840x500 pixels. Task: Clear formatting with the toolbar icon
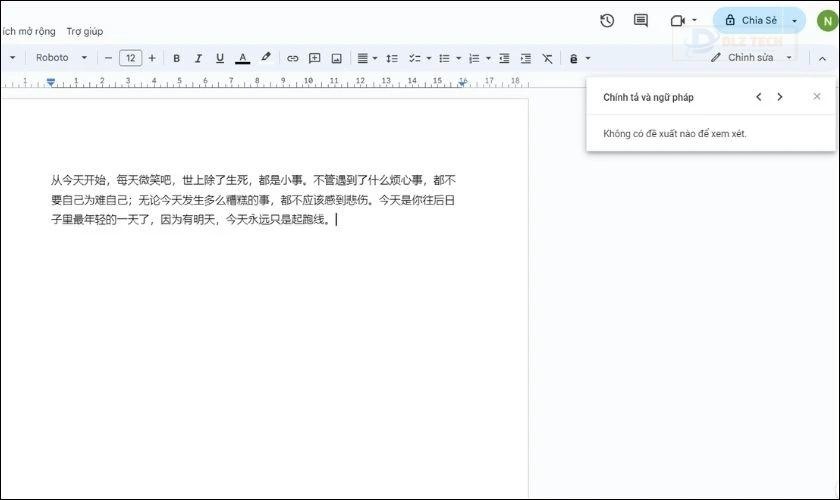547,58
